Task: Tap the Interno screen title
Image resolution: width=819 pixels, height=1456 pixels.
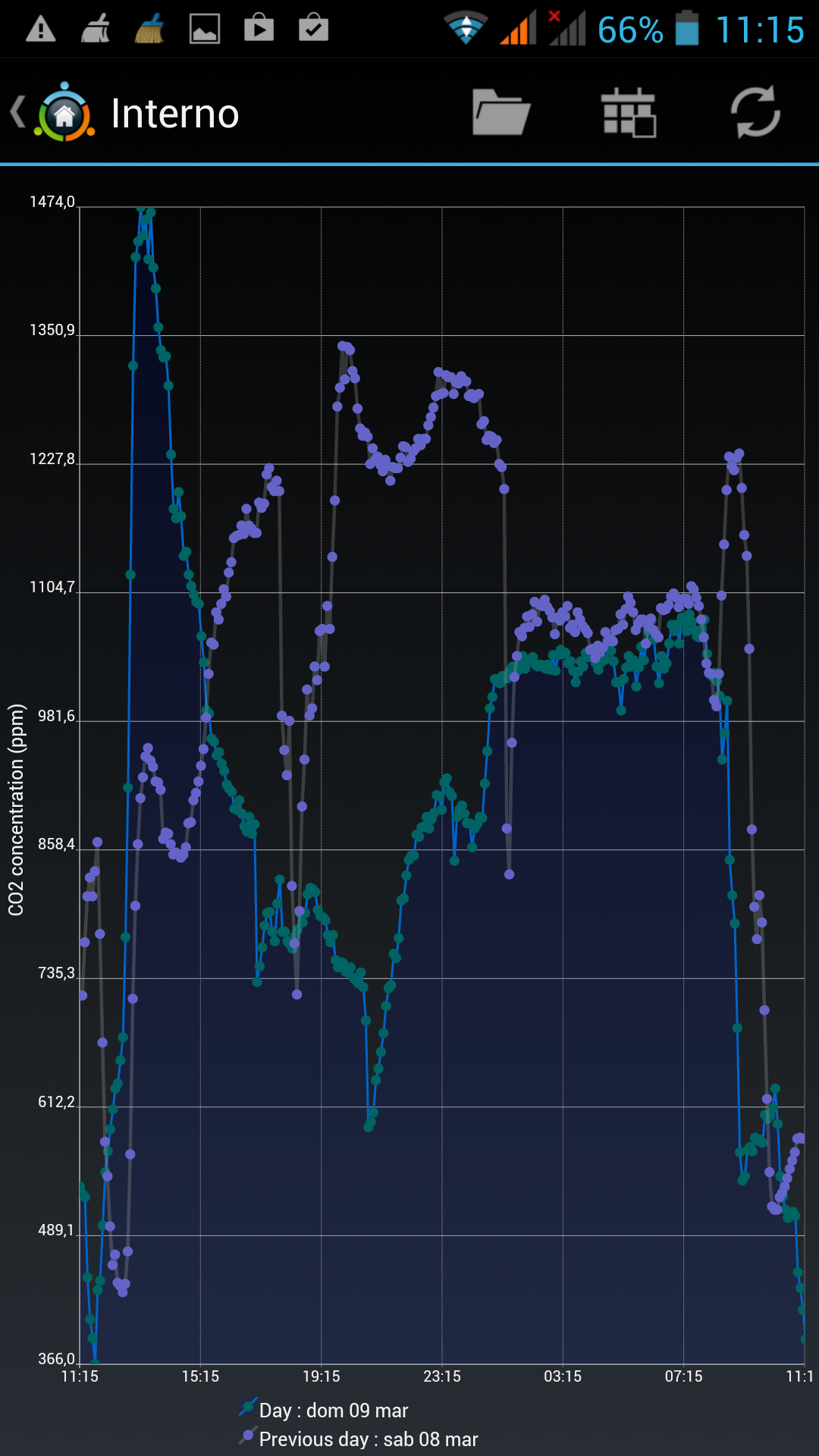Action: tap(175, 114)
